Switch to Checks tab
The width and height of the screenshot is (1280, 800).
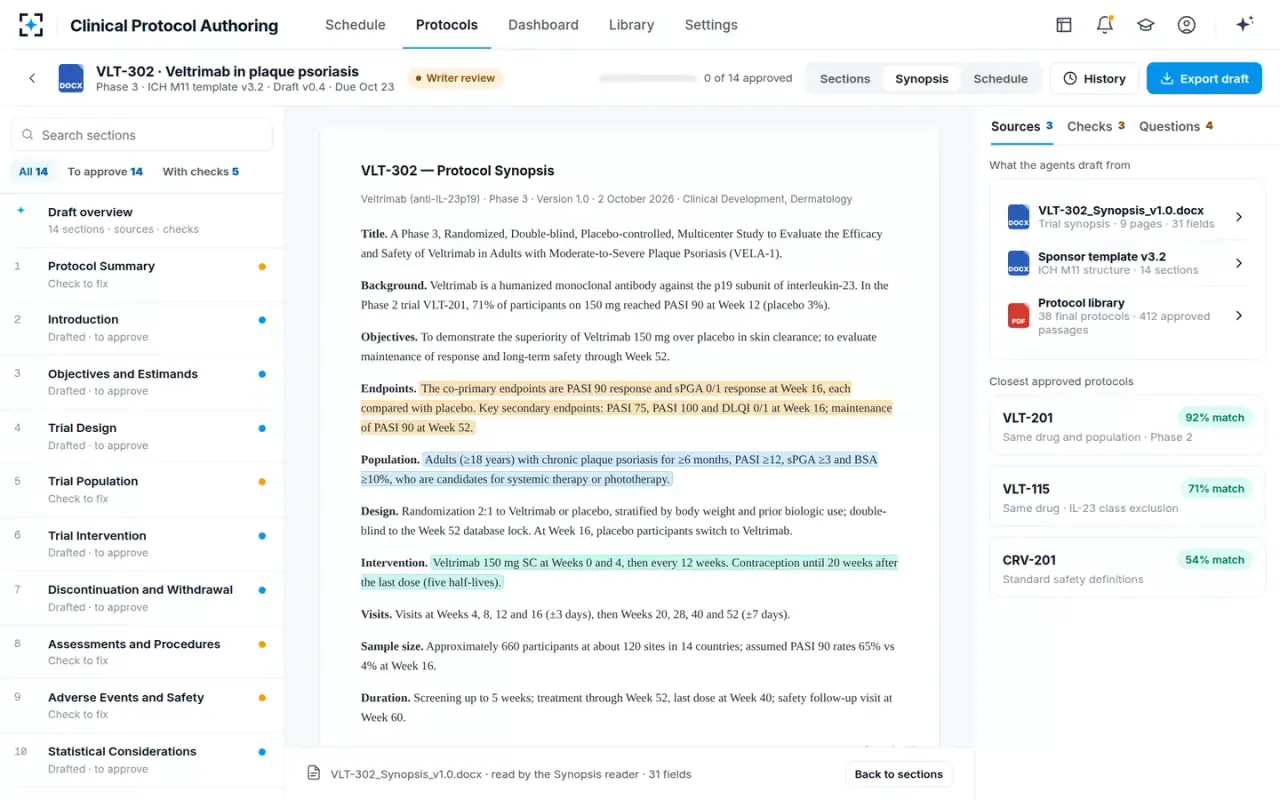coord(1096,126)
